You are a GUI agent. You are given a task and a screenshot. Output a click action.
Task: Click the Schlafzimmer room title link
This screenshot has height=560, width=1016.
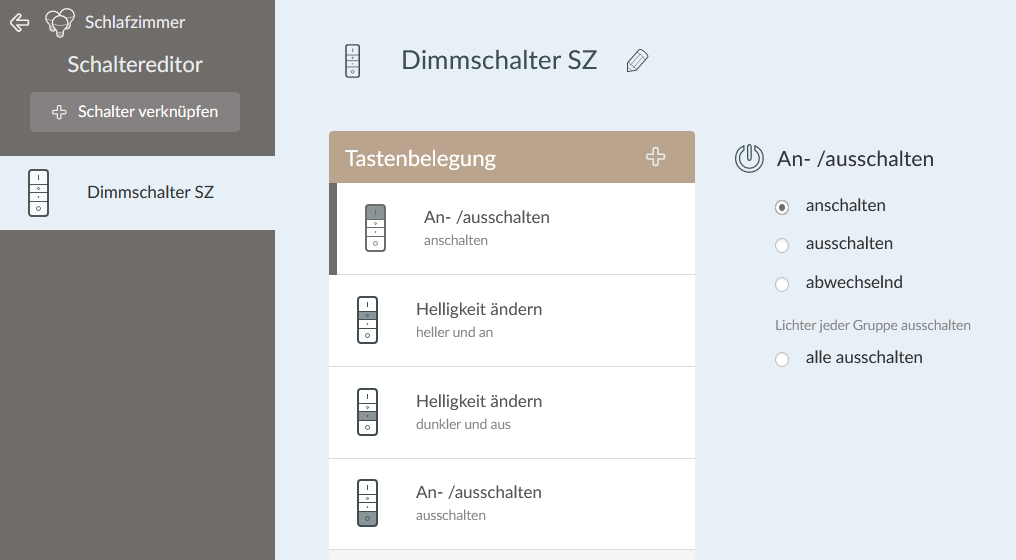(x=135, y=22)
